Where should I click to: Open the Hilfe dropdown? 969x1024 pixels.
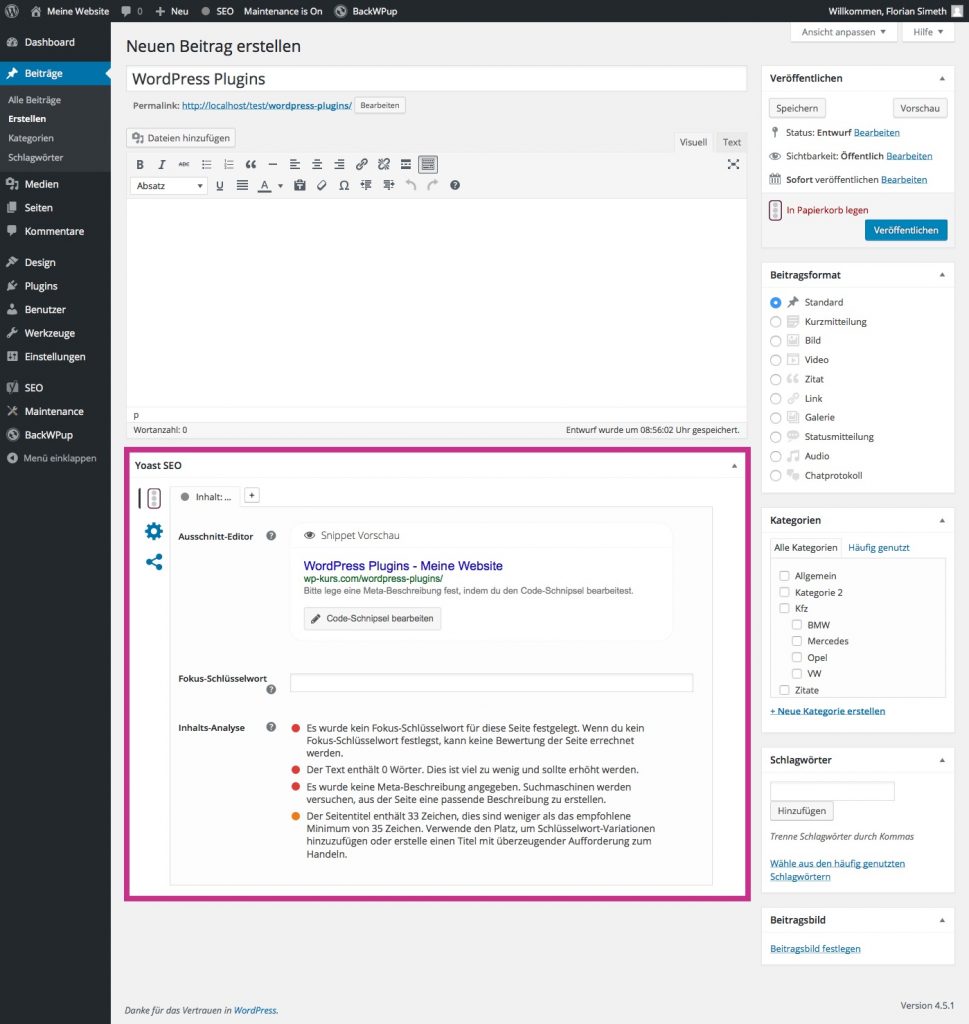tap(926, 32)
